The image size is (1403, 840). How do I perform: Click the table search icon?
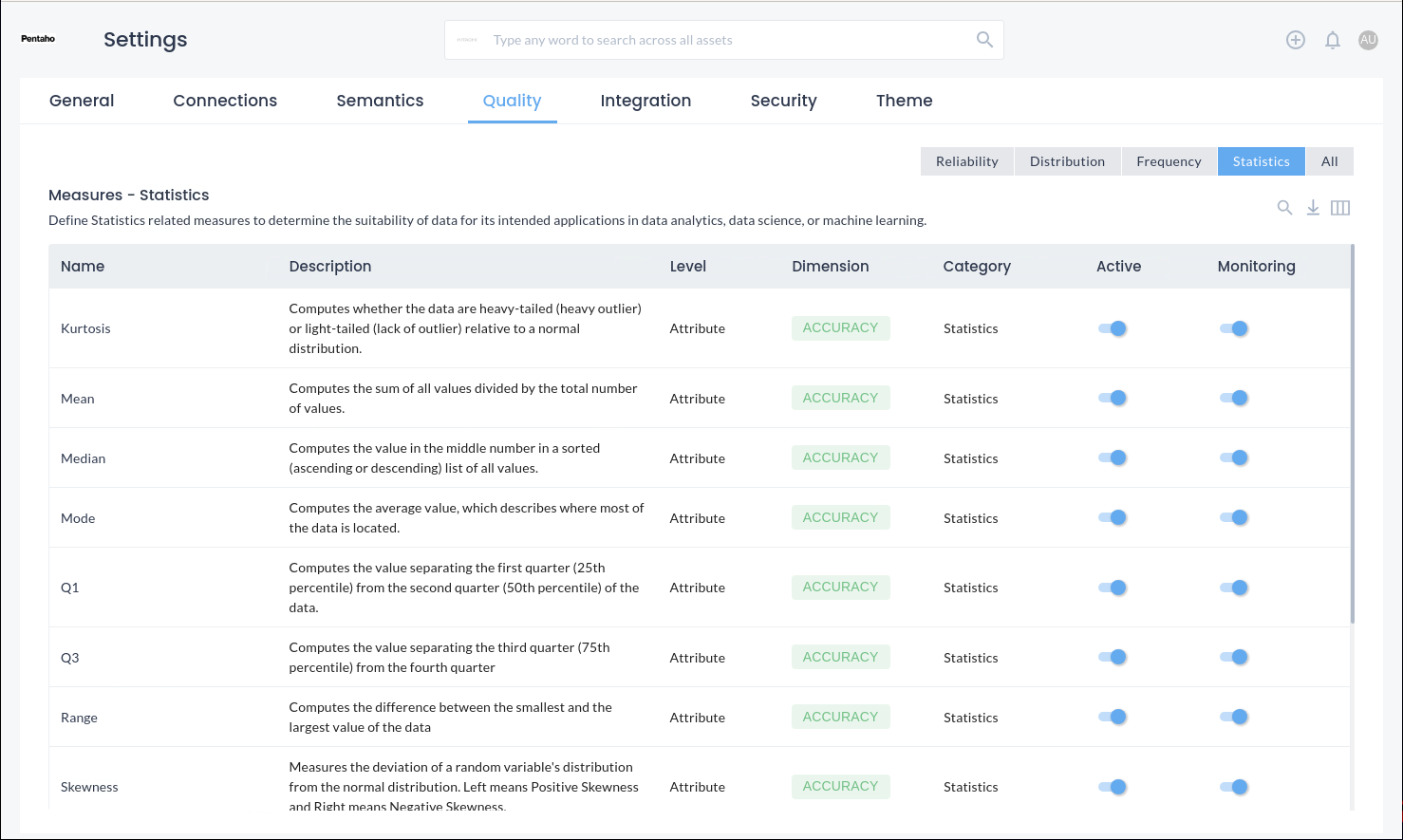[1284, 208]
